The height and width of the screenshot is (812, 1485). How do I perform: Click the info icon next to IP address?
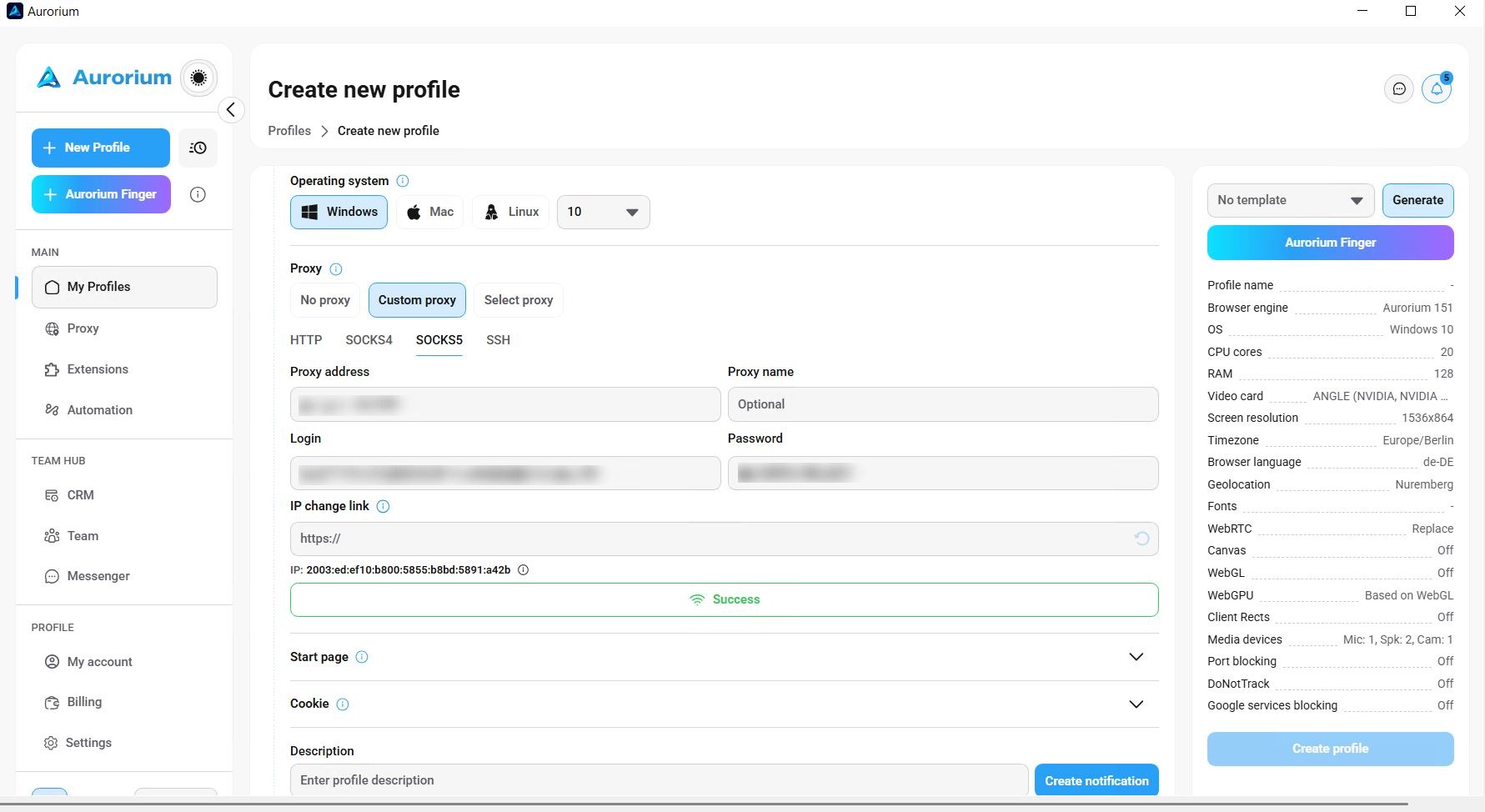(x=524, y=570)
